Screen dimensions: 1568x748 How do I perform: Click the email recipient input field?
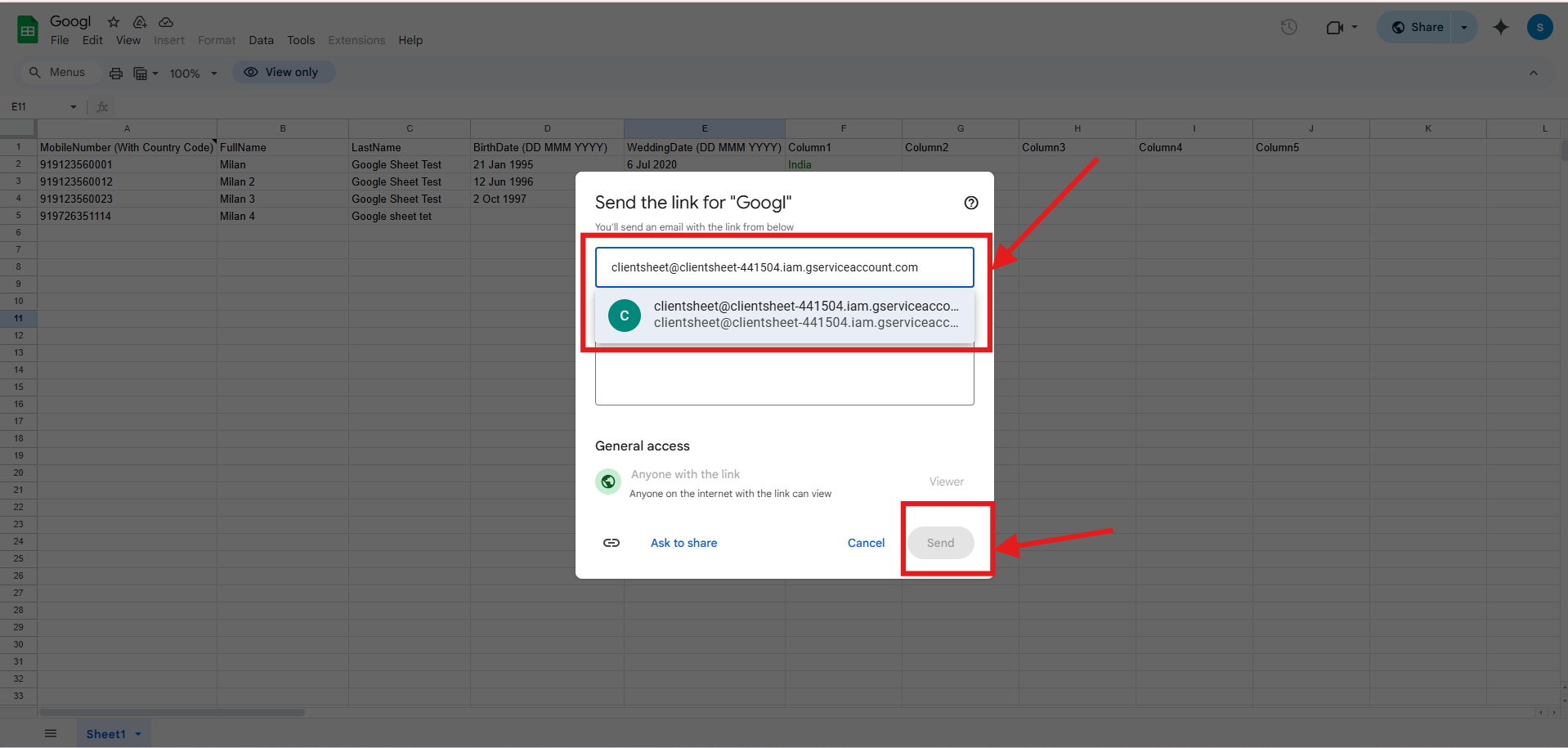tap(785, 267)
